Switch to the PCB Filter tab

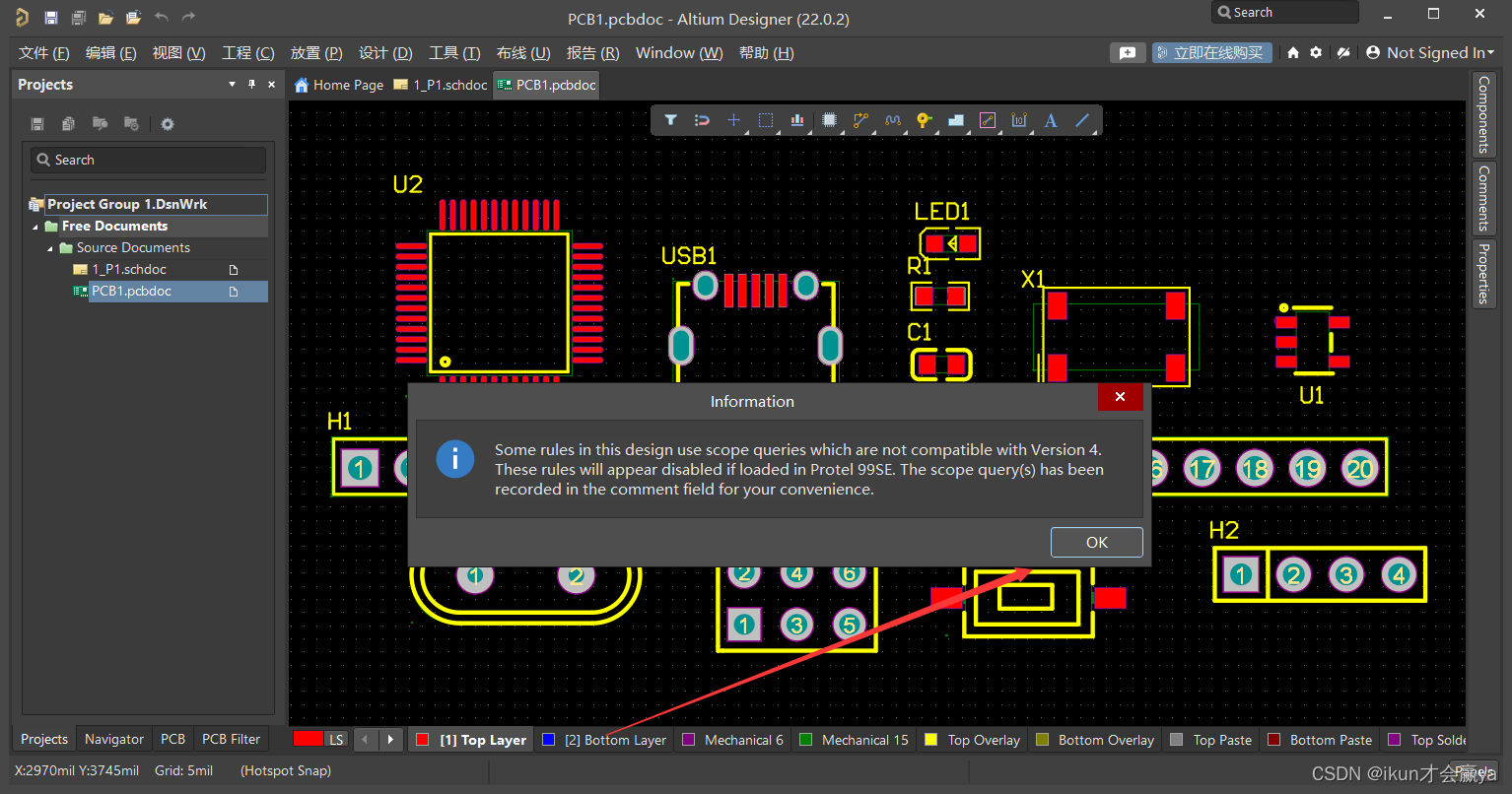point(231,738)
